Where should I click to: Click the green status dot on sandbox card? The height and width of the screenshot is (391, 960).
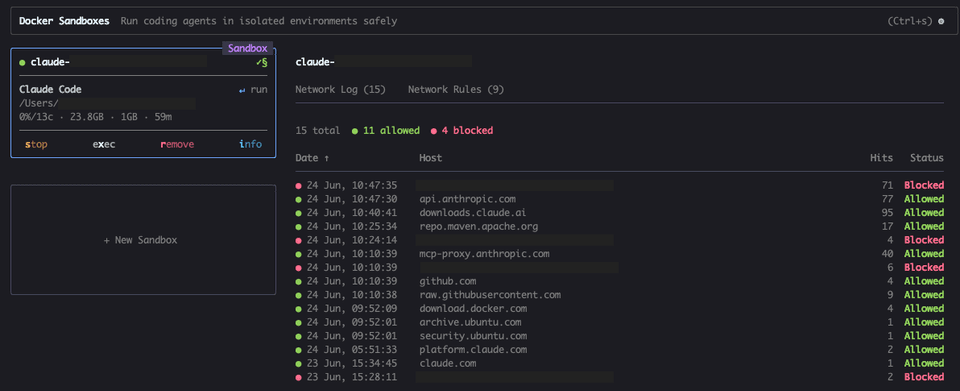click(22, 62)
